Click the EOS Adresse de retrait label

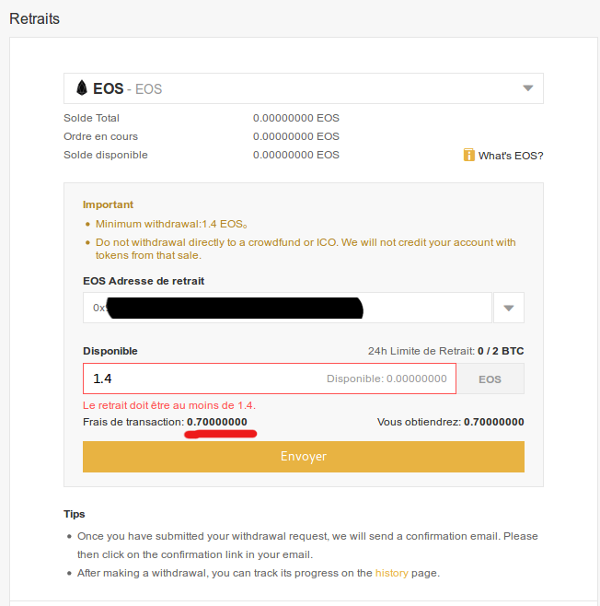click(x=143, y=281)
